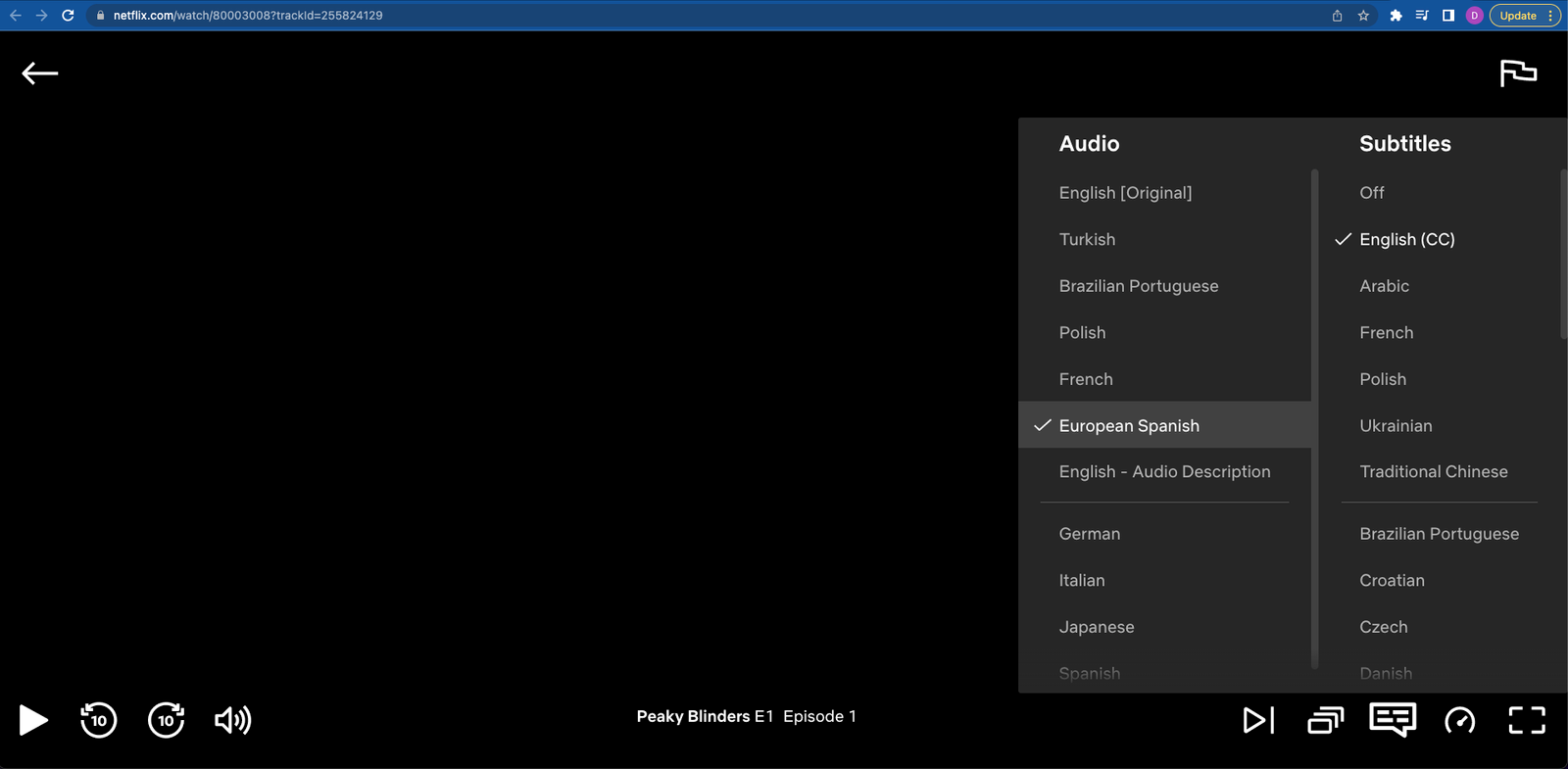Open media controls icon in toolbar

pos(1422,16)
